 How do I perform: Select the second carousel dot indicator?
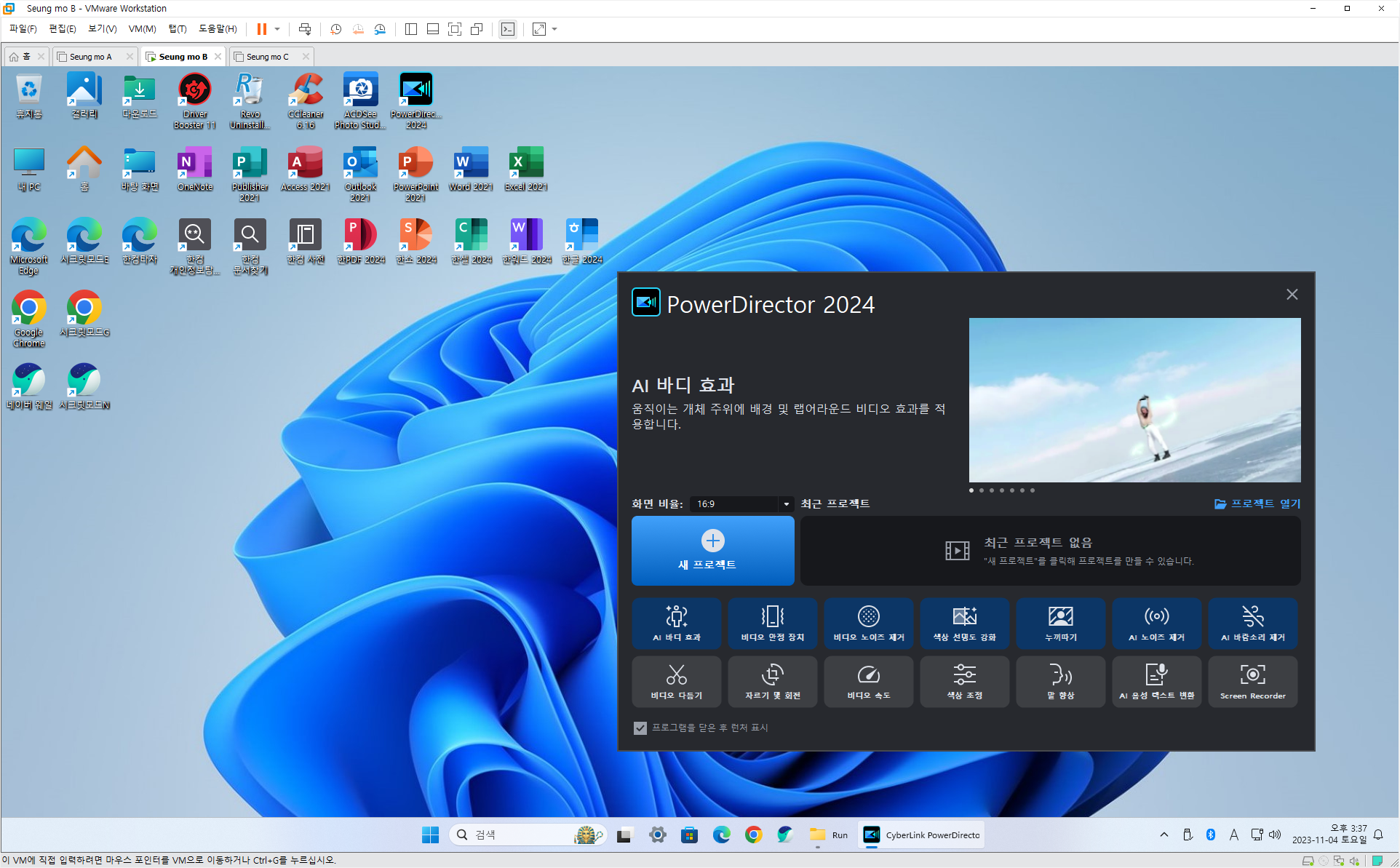982,490
